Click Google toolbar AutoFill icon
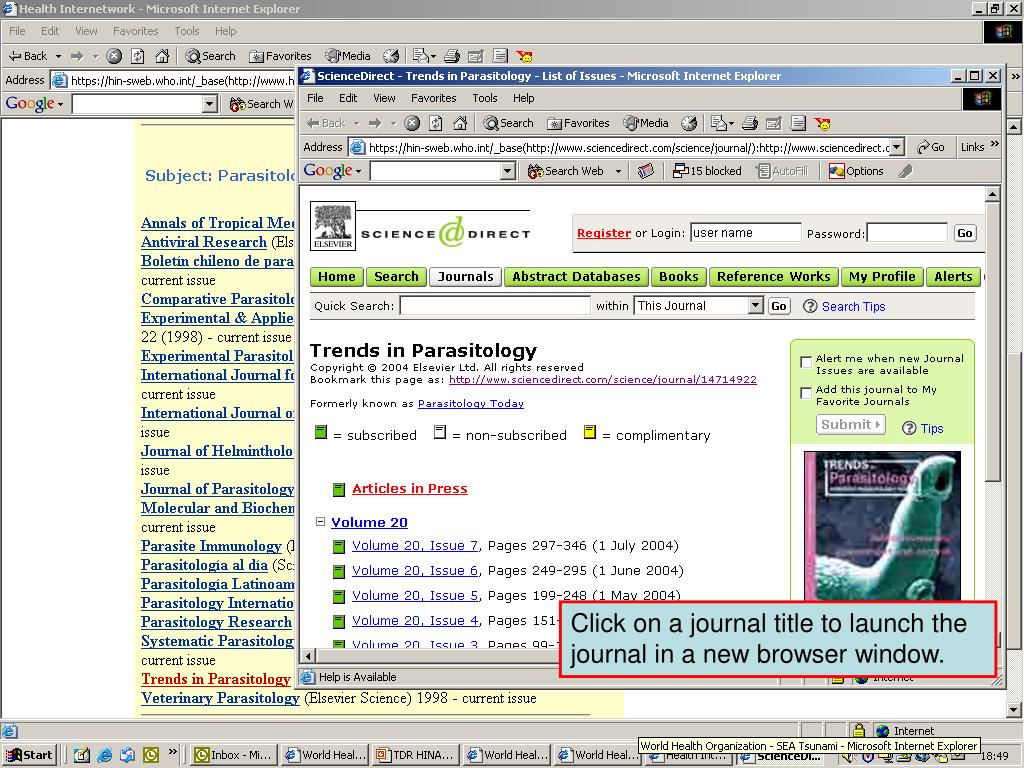 click(782, 171)
